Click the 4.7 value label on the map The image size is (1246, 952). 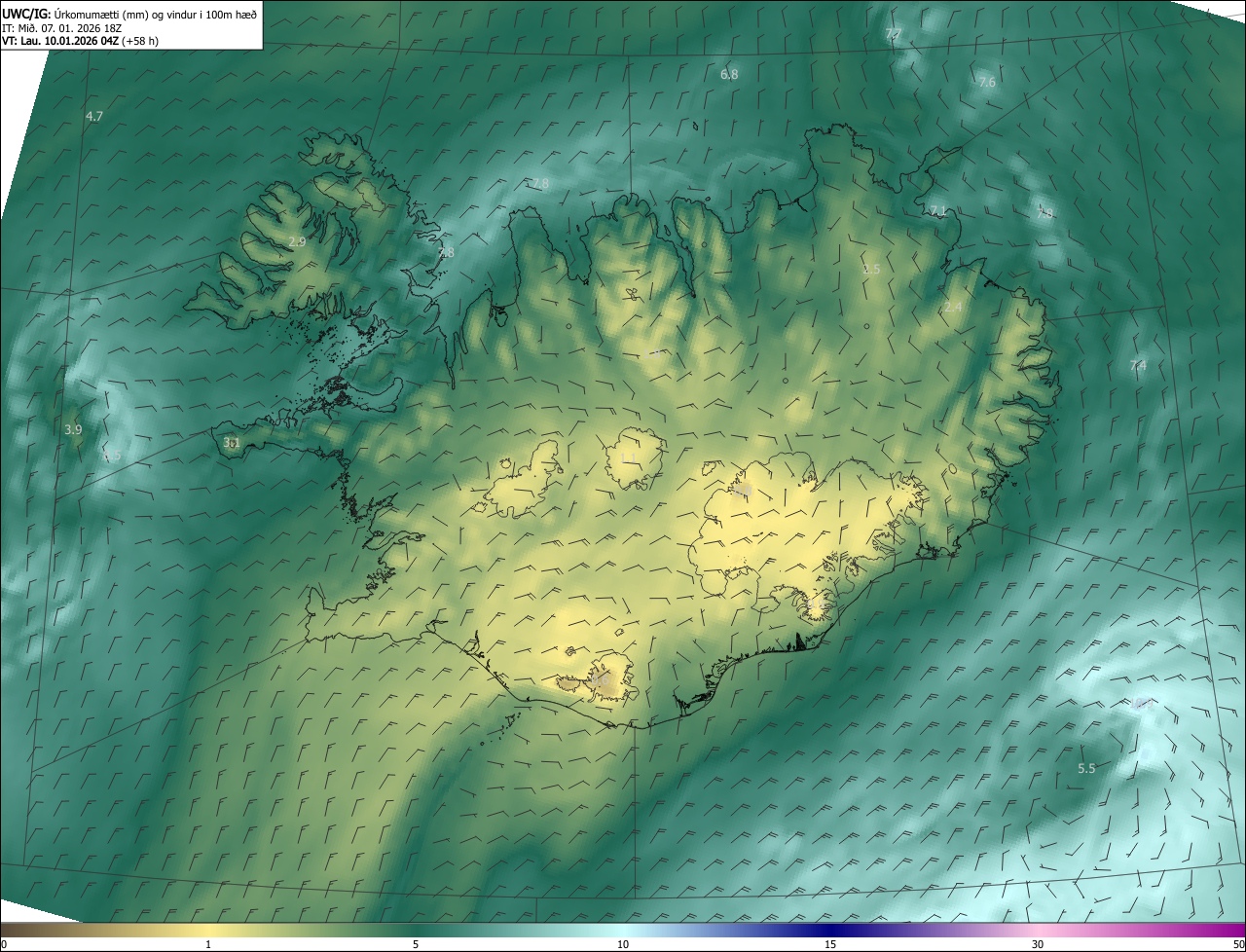coord(94,116)
